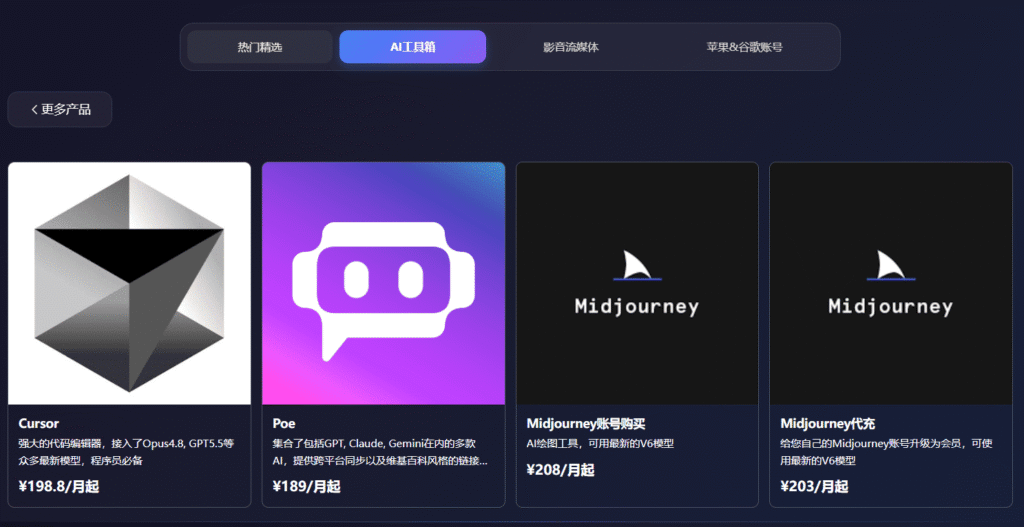1024x527 pixels.
Task: Click the Poe product title
Action: click(x=284, y=424)
